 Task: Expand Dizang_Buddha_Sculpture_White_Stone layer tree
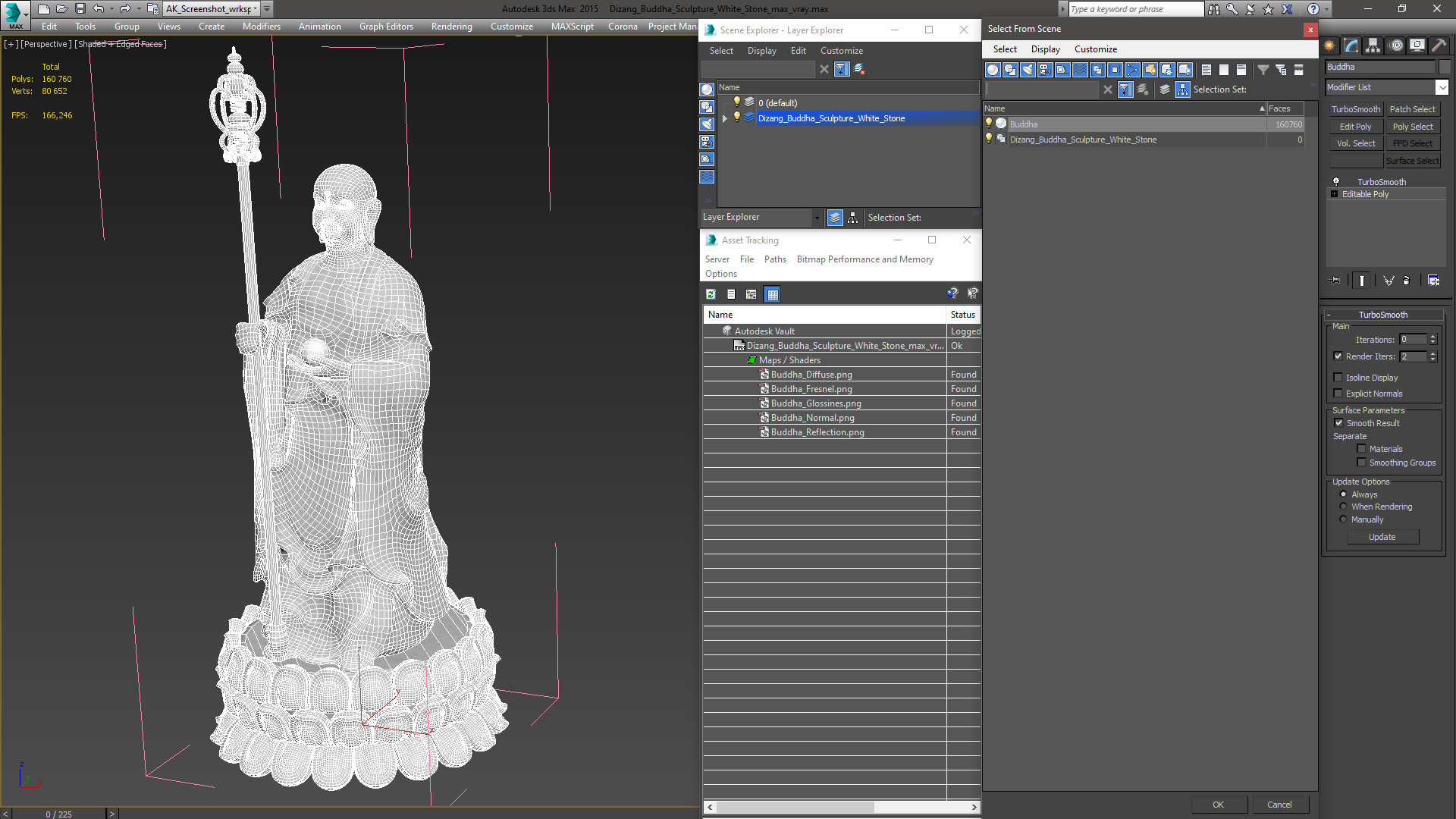point(723,118)
